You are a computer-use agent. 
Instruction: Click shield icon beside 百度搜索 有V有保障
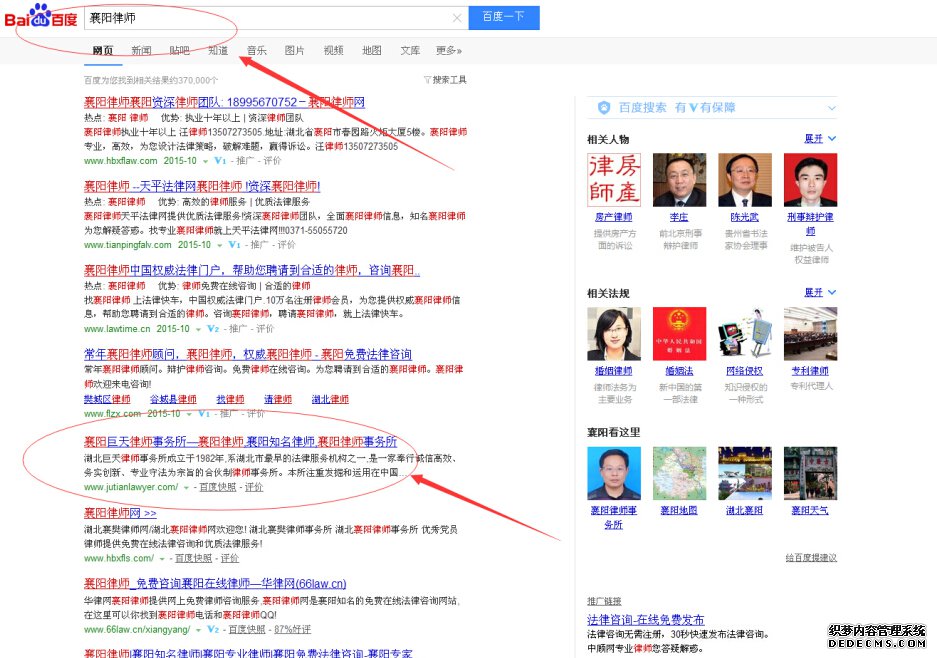(x=604, y=108)
